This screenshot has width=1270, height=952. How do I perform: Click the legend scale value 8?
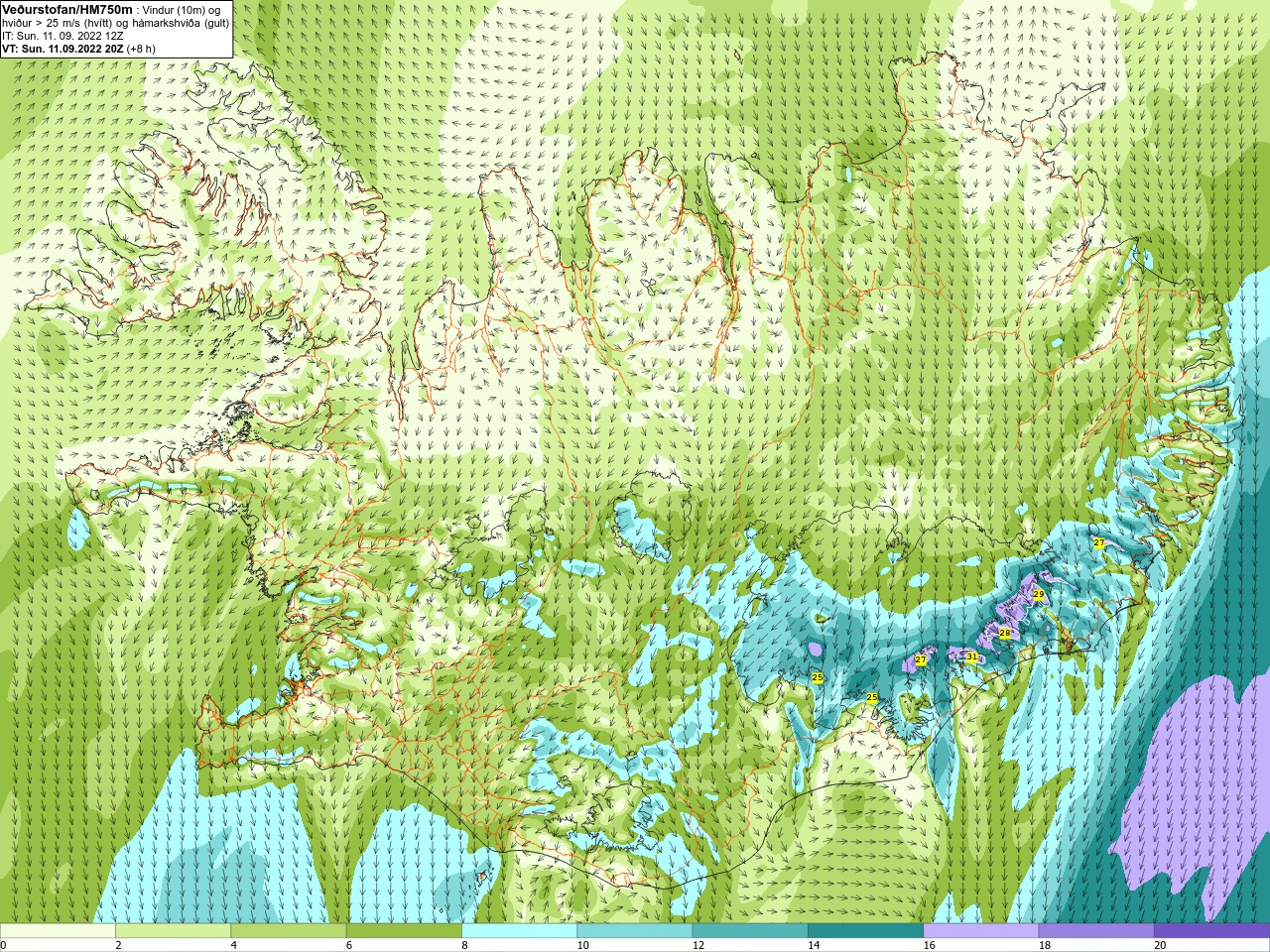[x=464, y=945]
